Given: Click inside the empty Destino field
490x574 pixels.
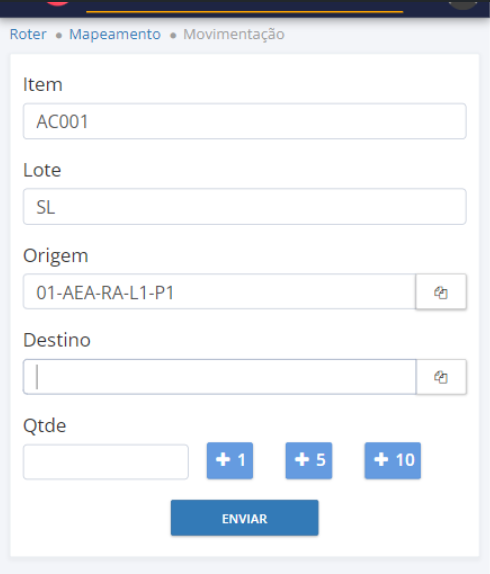Looking at the screenshot, I should 220,377.
